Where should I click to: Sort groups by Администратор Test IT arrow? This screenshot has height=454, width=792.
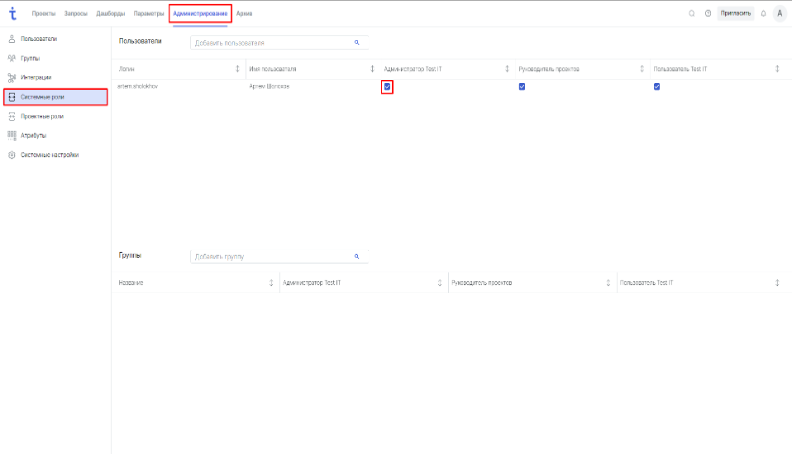click(x=439, y=283)
